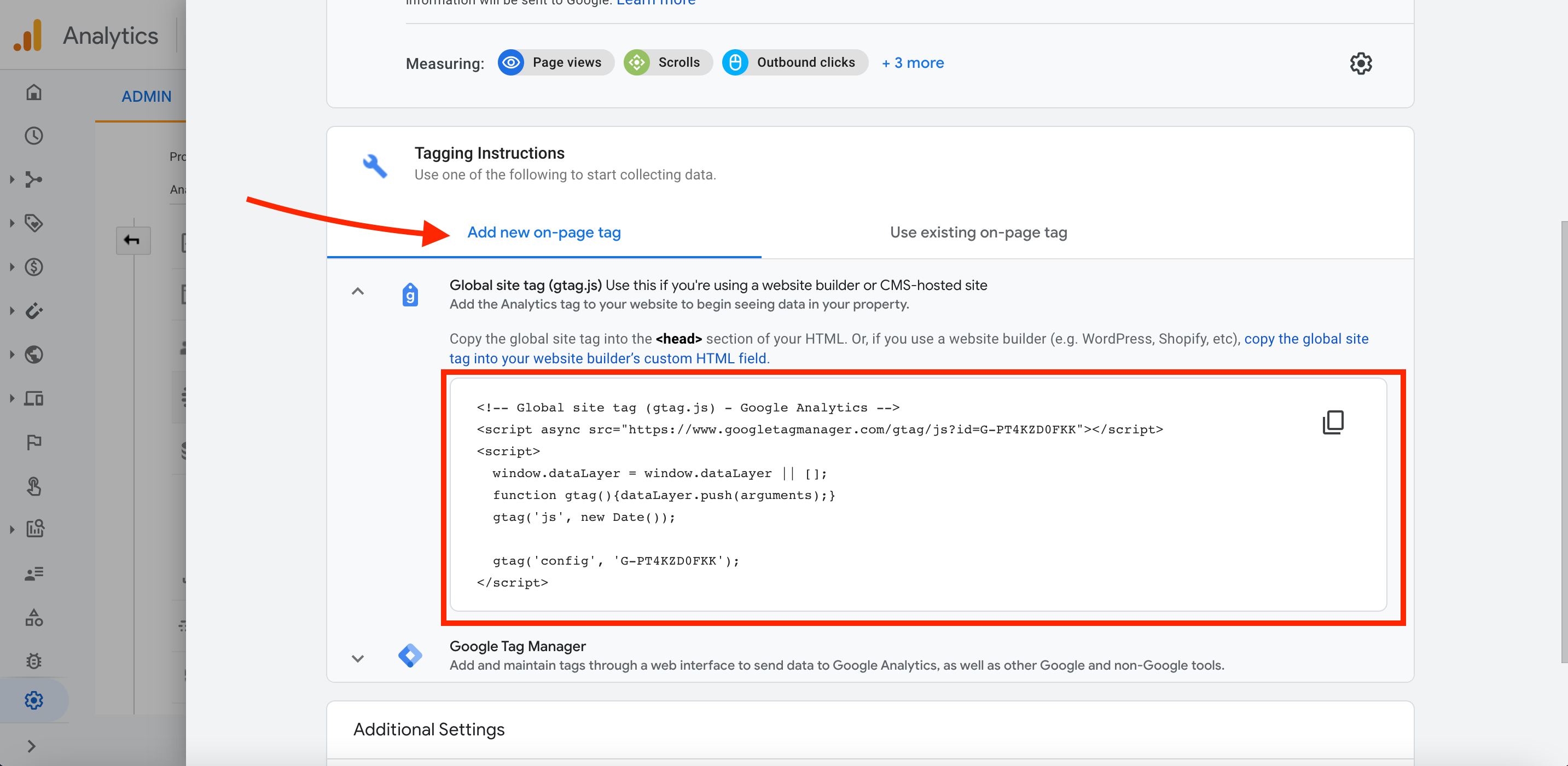The image size is (1568, 766).
Task: Click the Page views measurement chip
Action: click(555, 63)
